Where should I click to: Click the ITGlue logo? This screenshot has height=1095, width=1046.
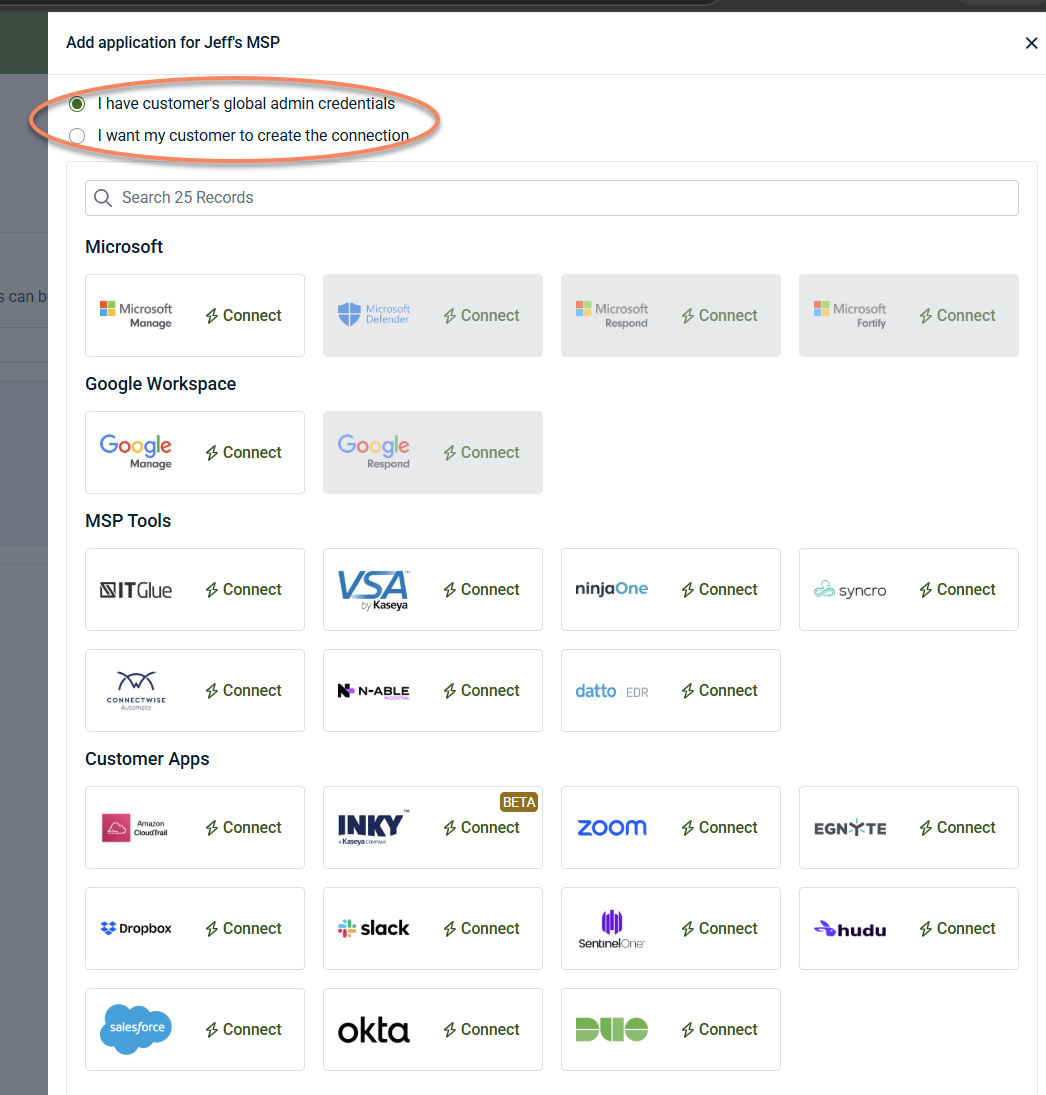coord(136,590)
